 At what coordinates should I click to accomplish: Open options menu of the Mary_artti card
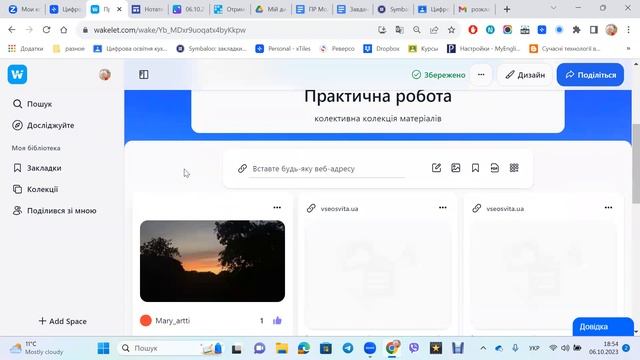point(277,208)
